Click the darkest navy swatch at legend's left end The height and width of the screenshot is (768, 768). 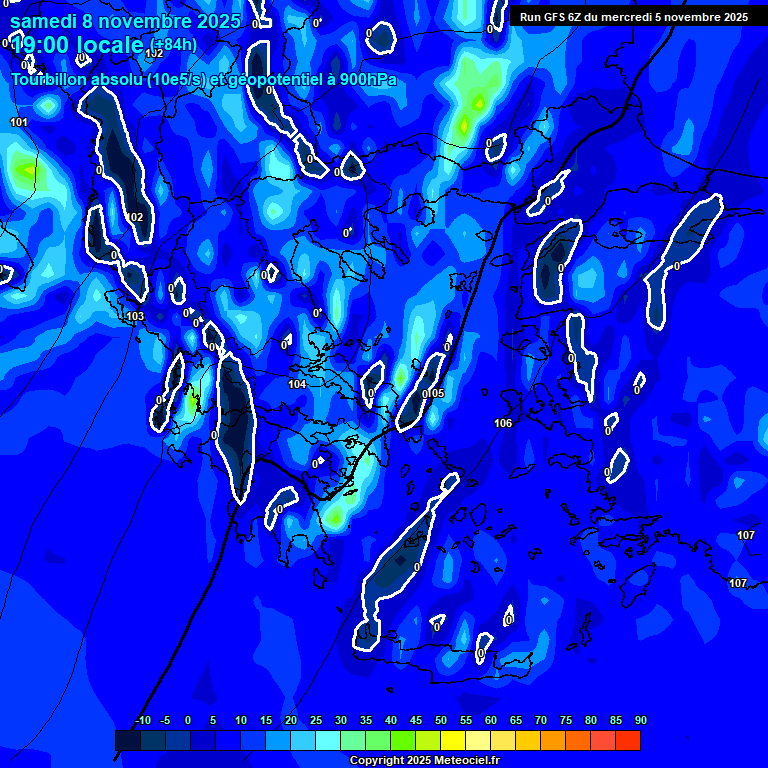(128, 741)
